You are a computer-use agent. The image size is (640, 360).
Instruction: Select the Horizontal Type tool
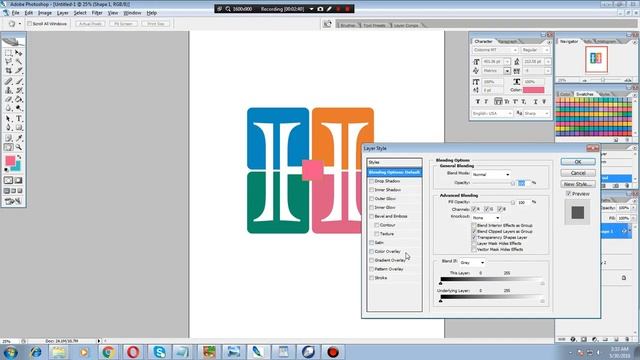(19, 119)
